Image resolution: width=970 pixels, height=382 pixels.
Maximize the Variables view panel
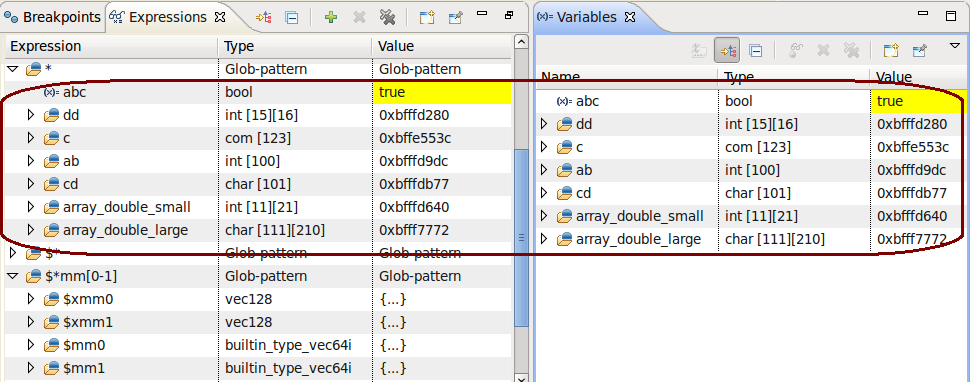click(x=951, y=16)
